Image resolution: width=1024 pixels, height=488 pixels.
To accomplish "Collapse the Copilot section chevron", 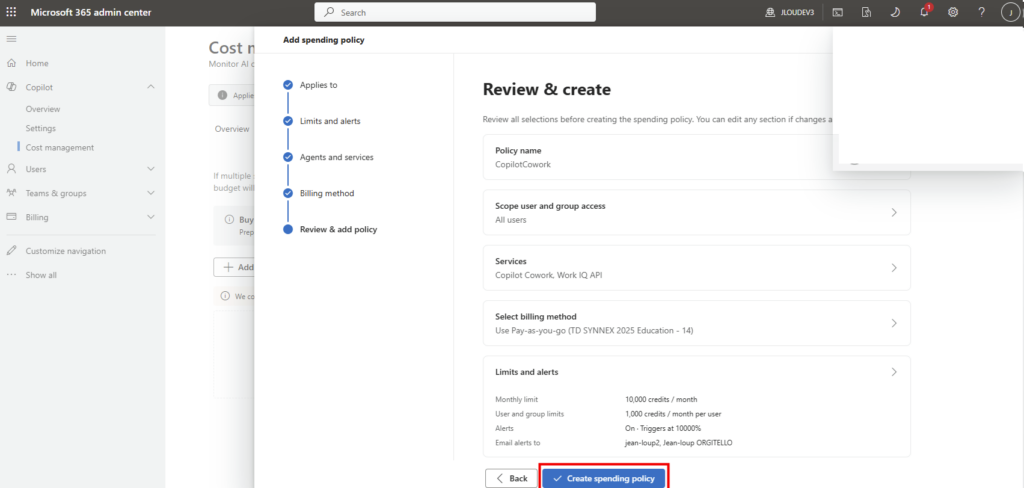I will pyautogui.click(x=151, y=87).
